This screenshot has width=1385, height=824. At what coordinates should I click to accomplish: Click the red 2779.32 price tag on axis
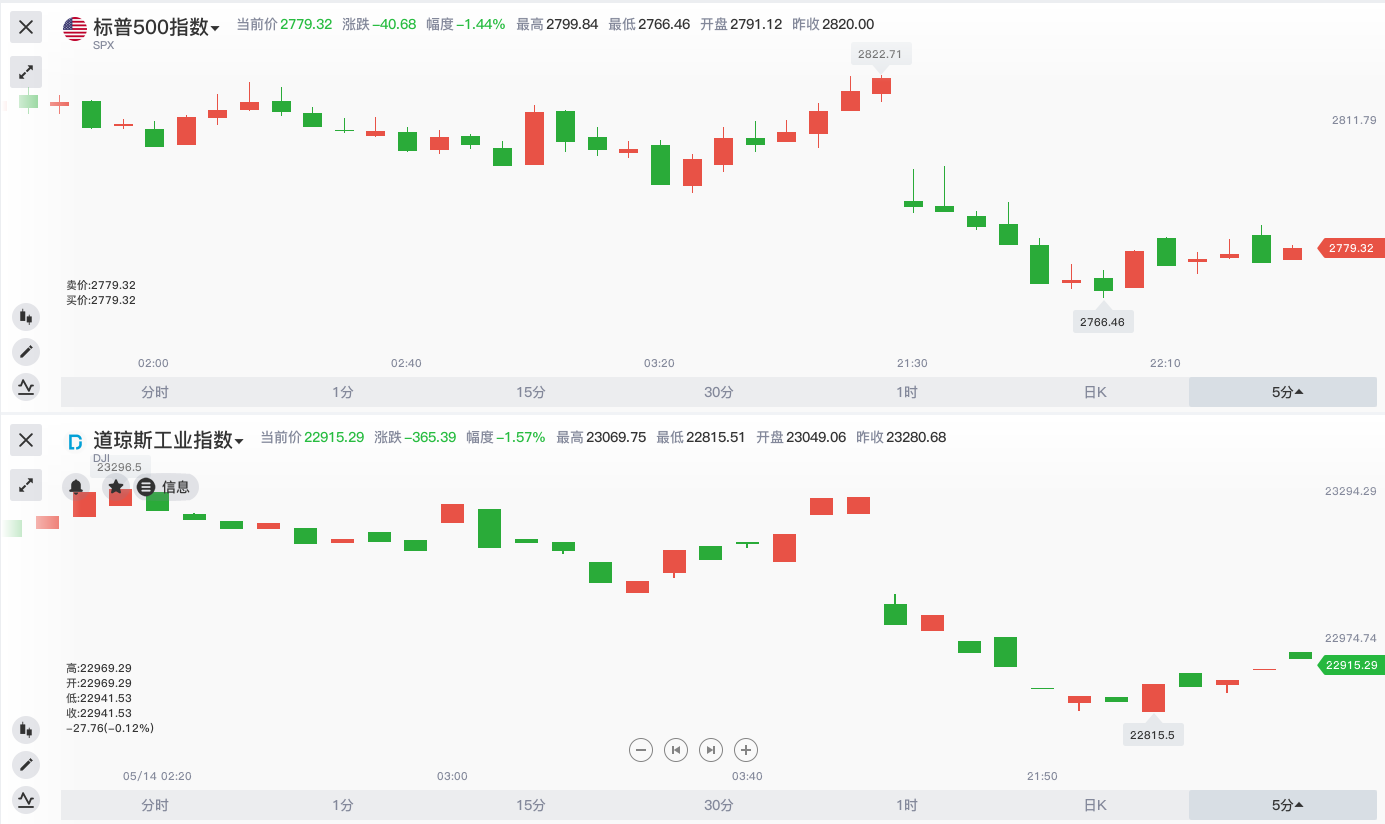coord(1351,248)
